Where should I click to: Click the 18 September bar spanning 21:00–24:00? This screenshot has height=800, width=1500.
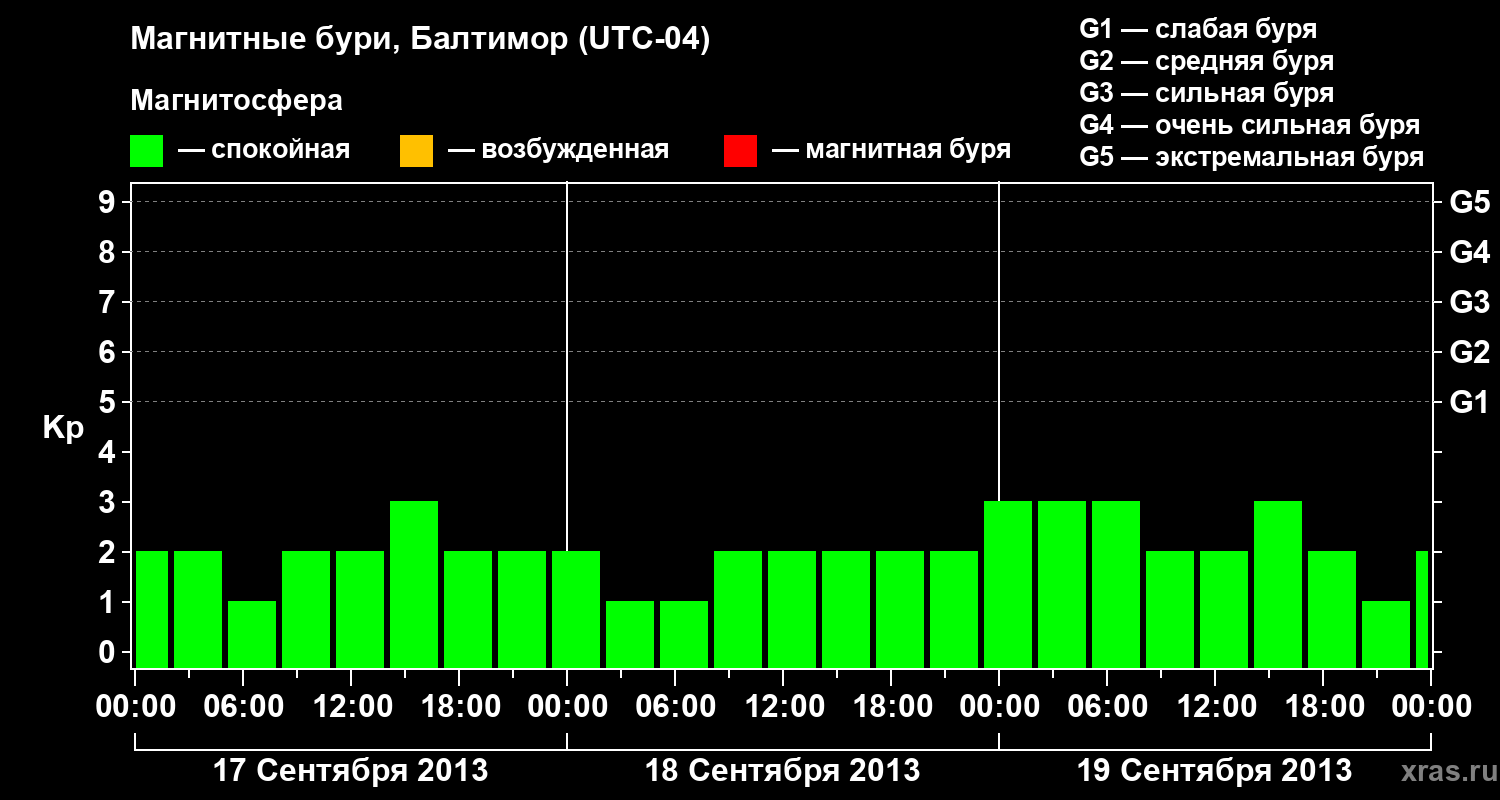pos(954,609)
